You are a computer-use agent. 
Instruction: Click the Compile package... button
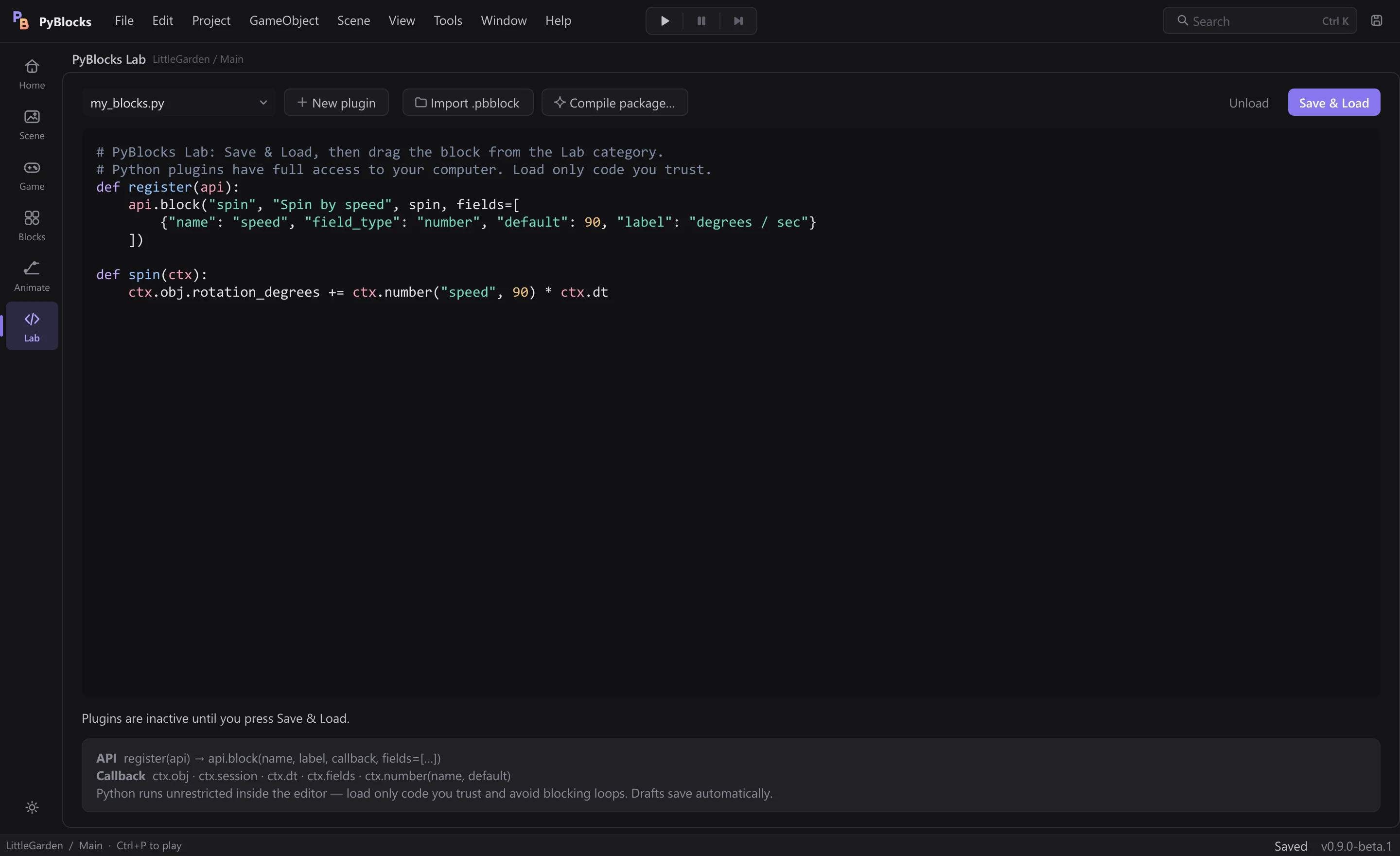615,102
